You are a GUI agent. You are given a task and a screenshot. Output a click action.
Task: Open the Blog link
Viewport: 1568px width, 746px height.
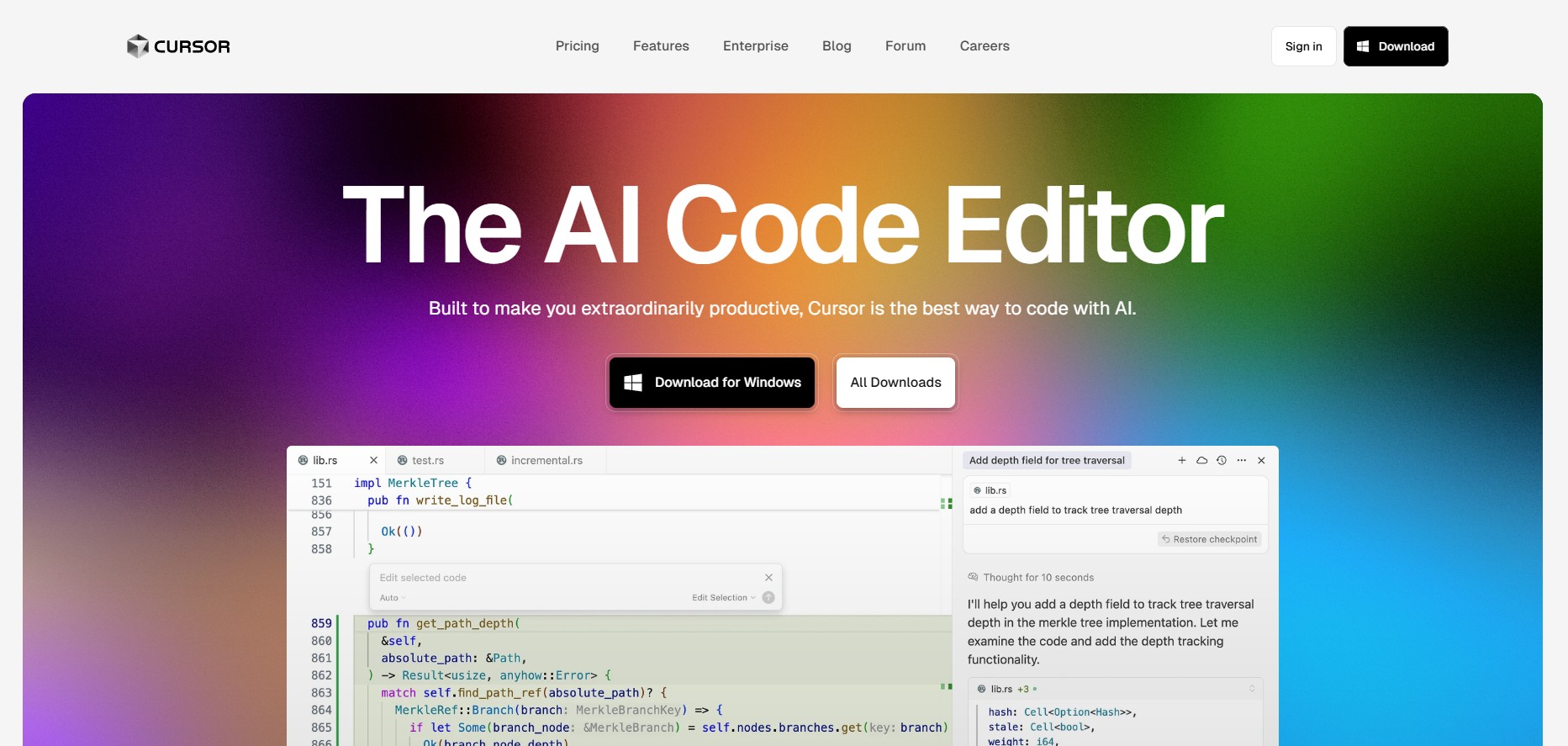click(837, 46)
